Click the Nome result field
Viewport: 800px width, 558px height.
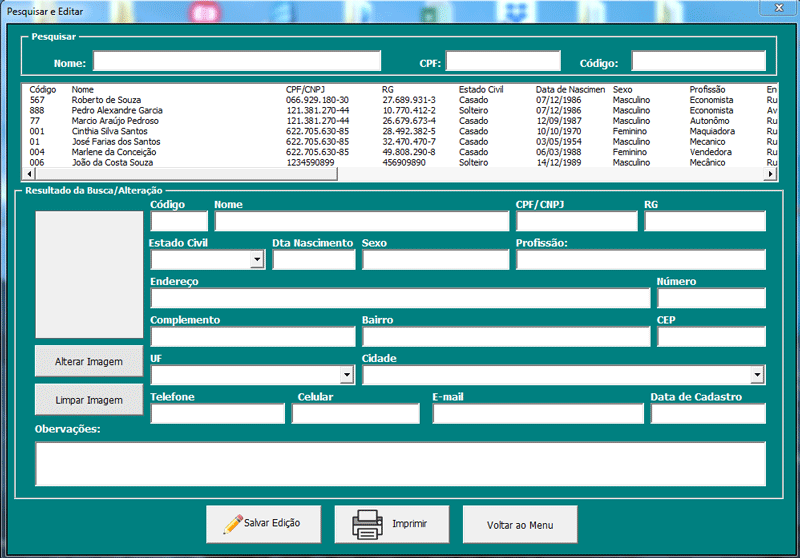click(362, 221)
